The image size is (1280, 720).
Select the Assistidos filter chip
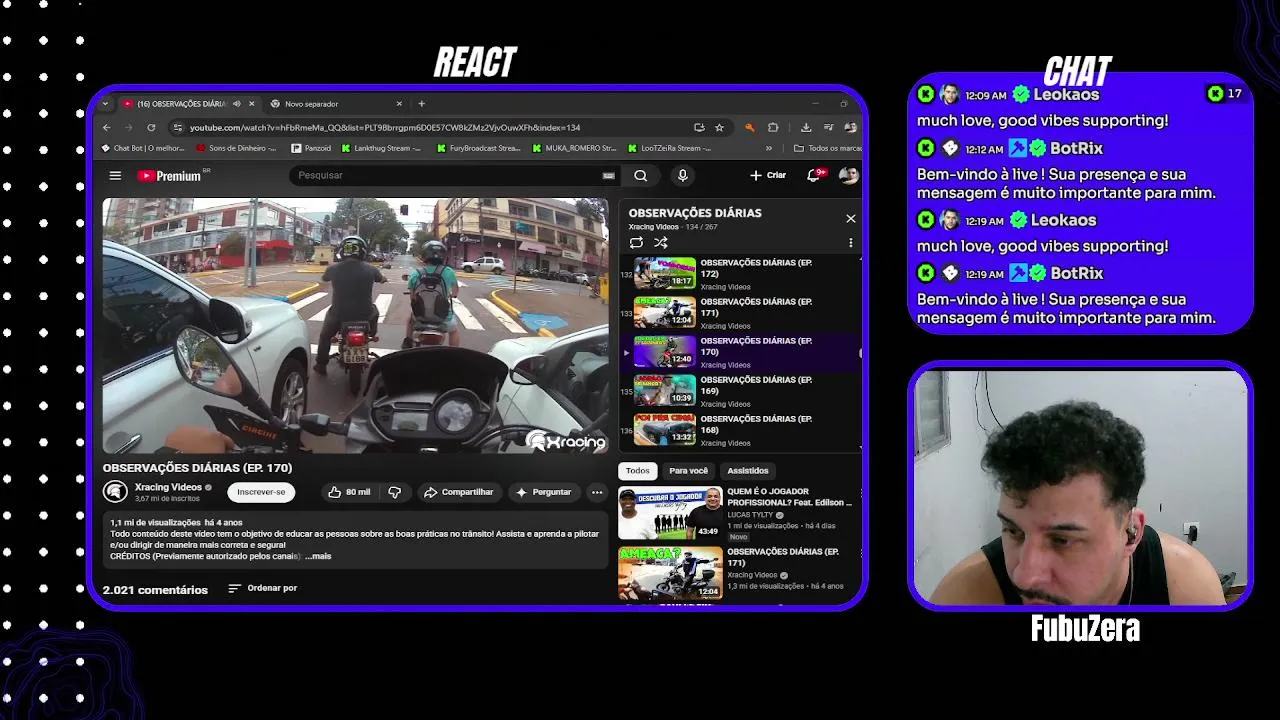pyautogui.click(x=748, y=470)
